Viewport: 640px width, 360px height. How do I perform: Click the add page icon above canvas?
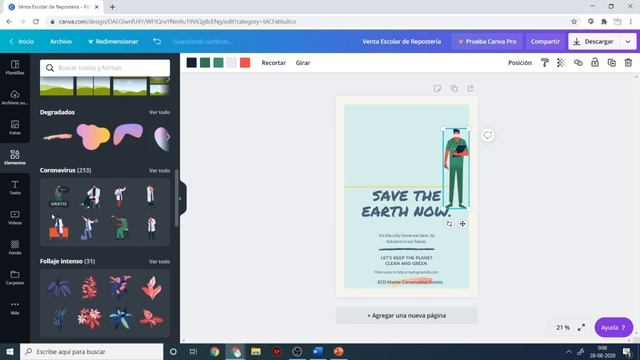471,88
